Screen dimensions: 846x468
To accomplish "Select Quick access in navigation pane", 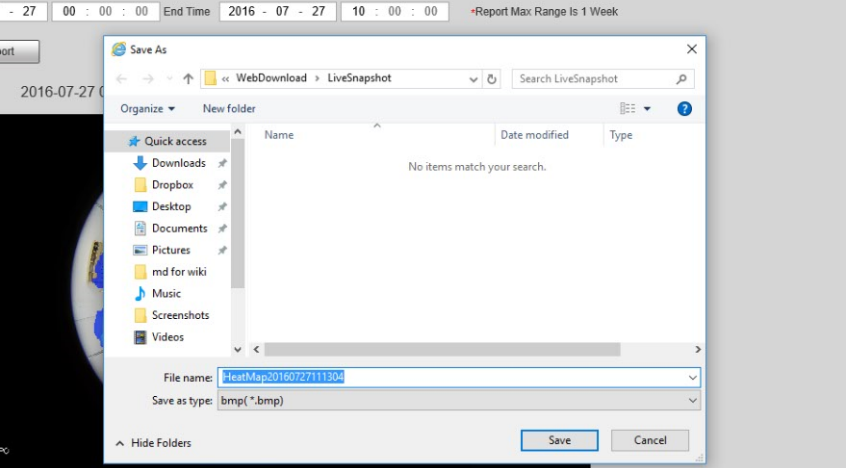I will (175, 141).
